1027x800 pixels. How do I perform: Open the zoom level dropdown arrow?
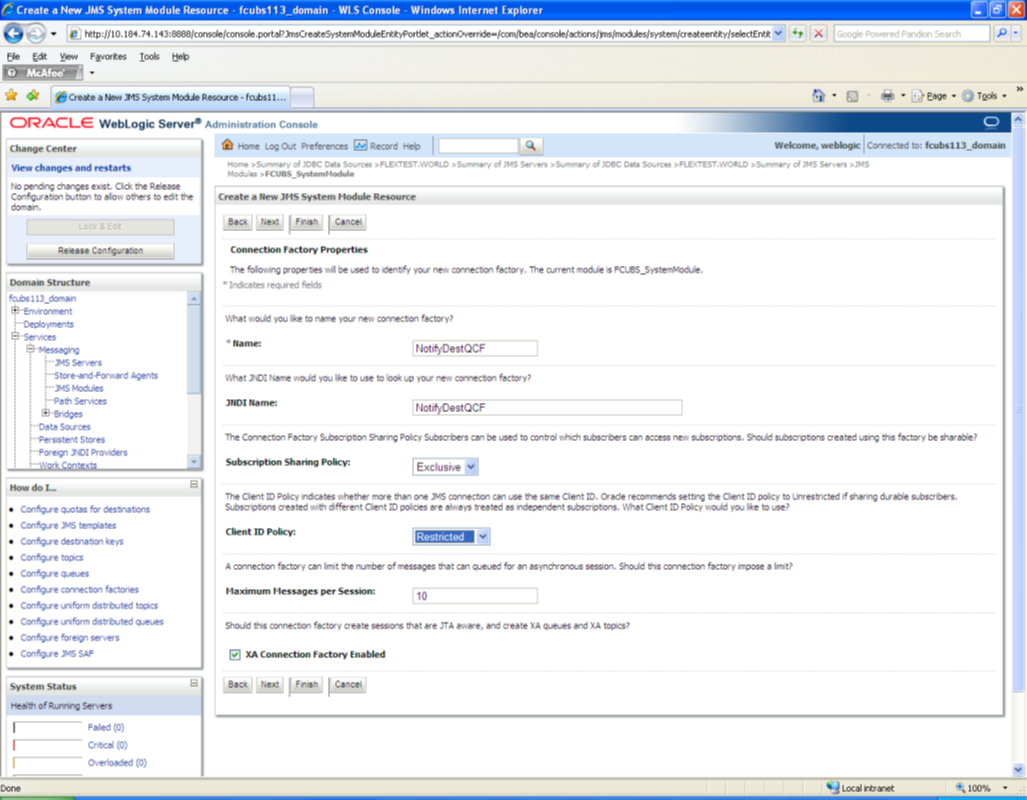point(1004,788)
